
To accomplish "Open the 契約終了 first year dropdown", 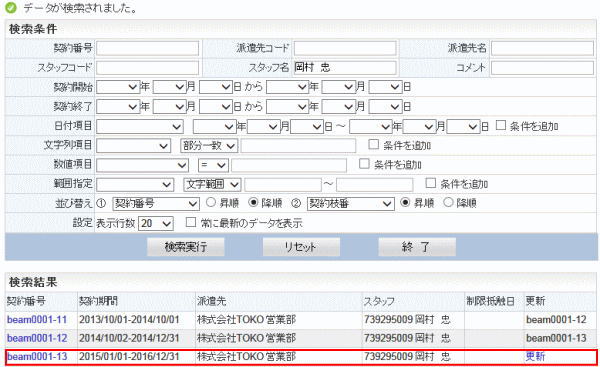I will tap(118, 106).
